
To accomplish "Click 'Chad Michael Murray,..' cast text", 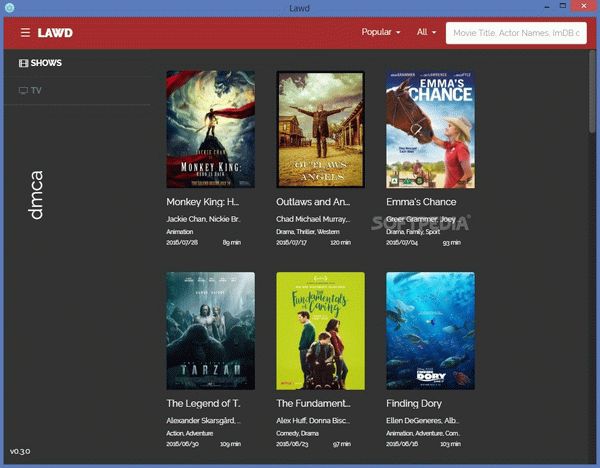I will (313, 219).
